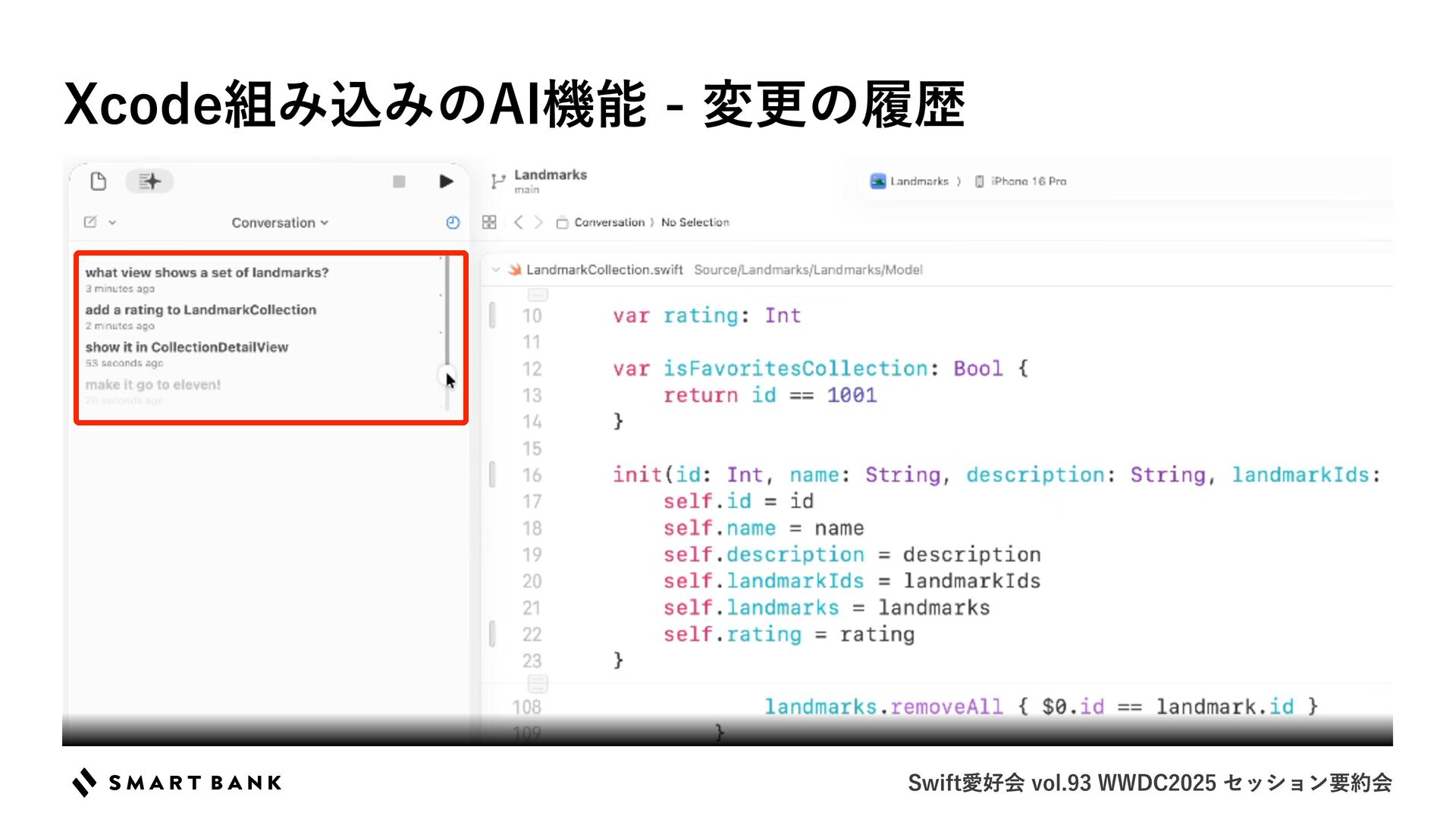Stop the running build

399,181
